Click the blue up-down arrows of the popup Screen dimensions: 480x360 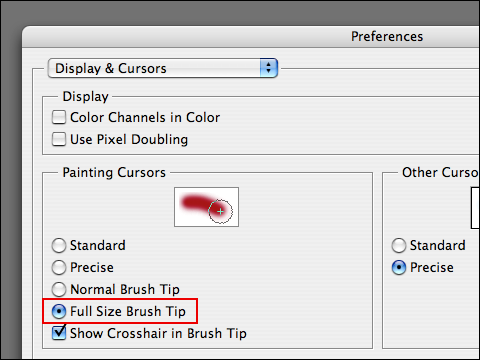269,68
